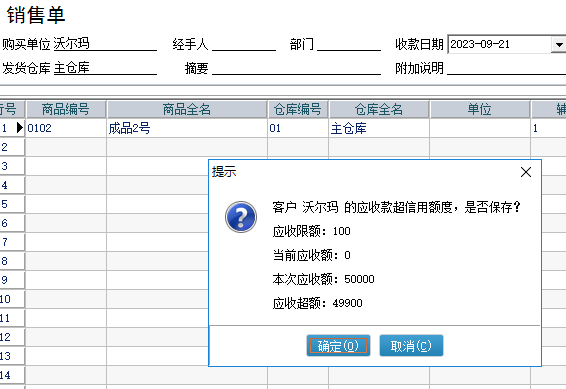Select the 主仓库 cell in row 1
566x389 pixels.
[379, 128]
